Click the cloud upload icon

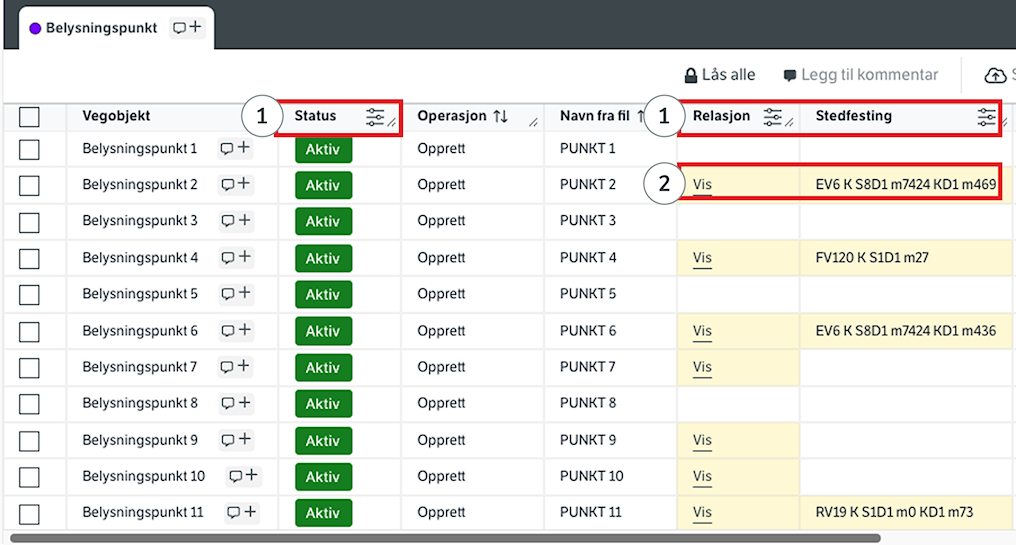[x=995, y=76]
